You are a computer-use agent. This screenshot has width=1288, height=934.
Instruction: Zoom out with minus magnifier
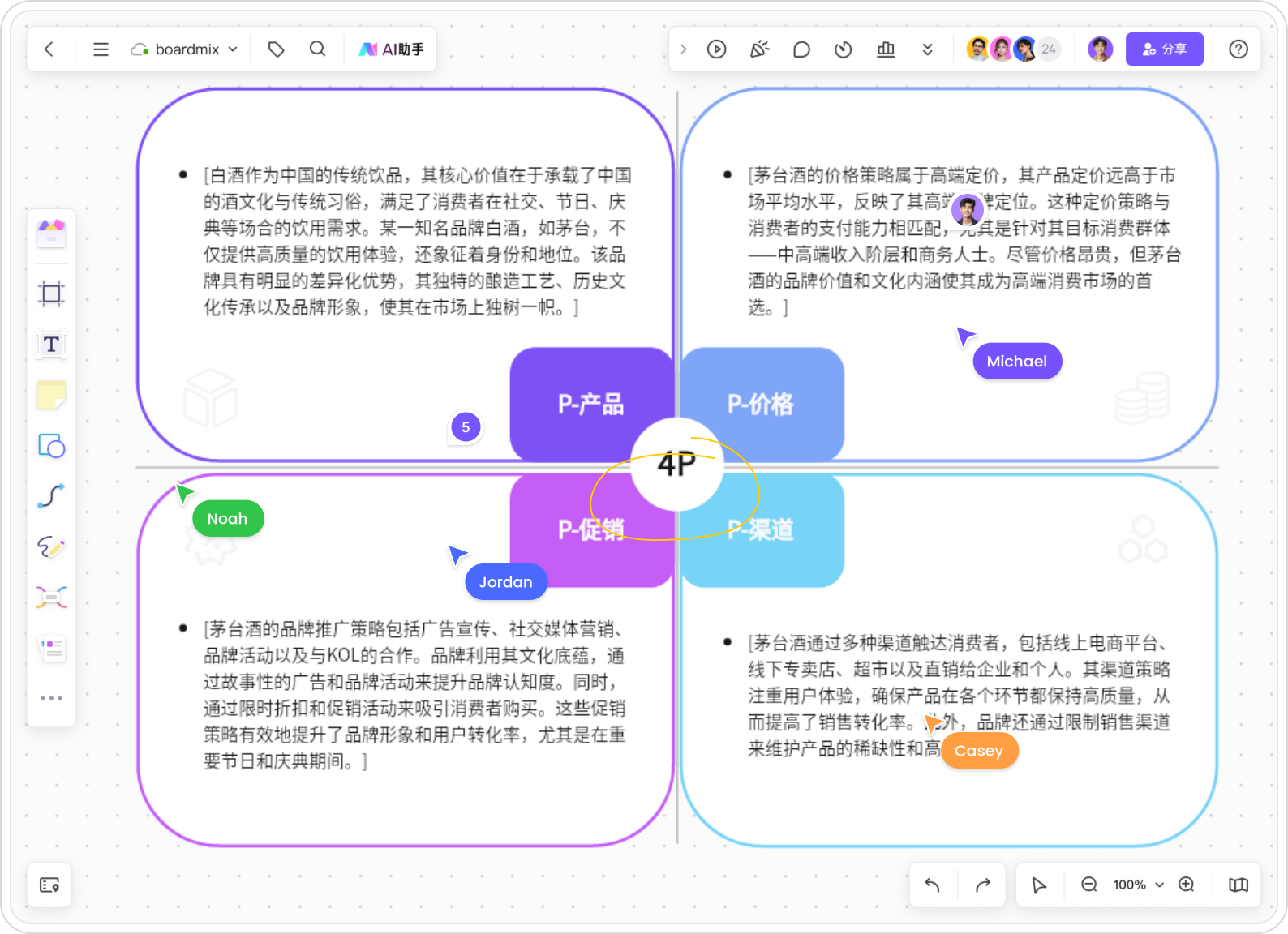point(1089,885)
